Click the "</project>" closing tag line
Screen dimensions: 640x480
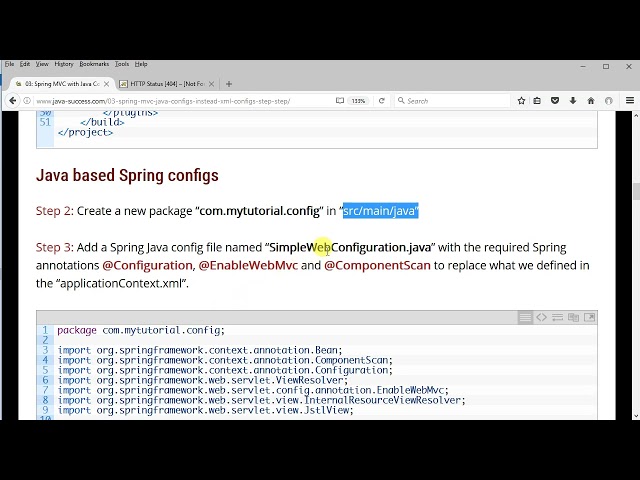85,132
